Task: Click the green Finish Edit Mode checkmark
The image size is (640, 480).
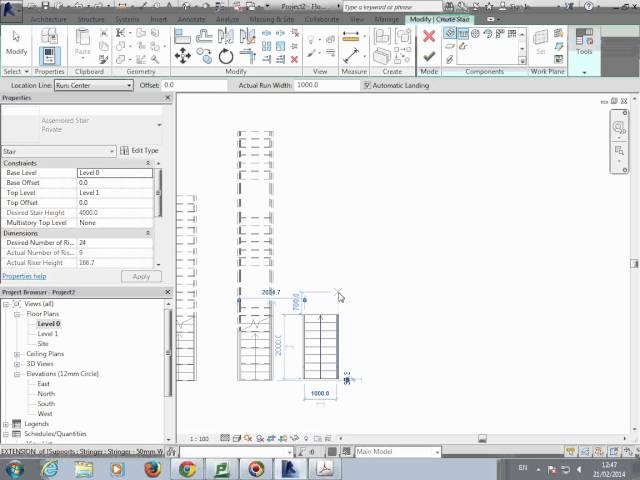Action: [429, 57]
